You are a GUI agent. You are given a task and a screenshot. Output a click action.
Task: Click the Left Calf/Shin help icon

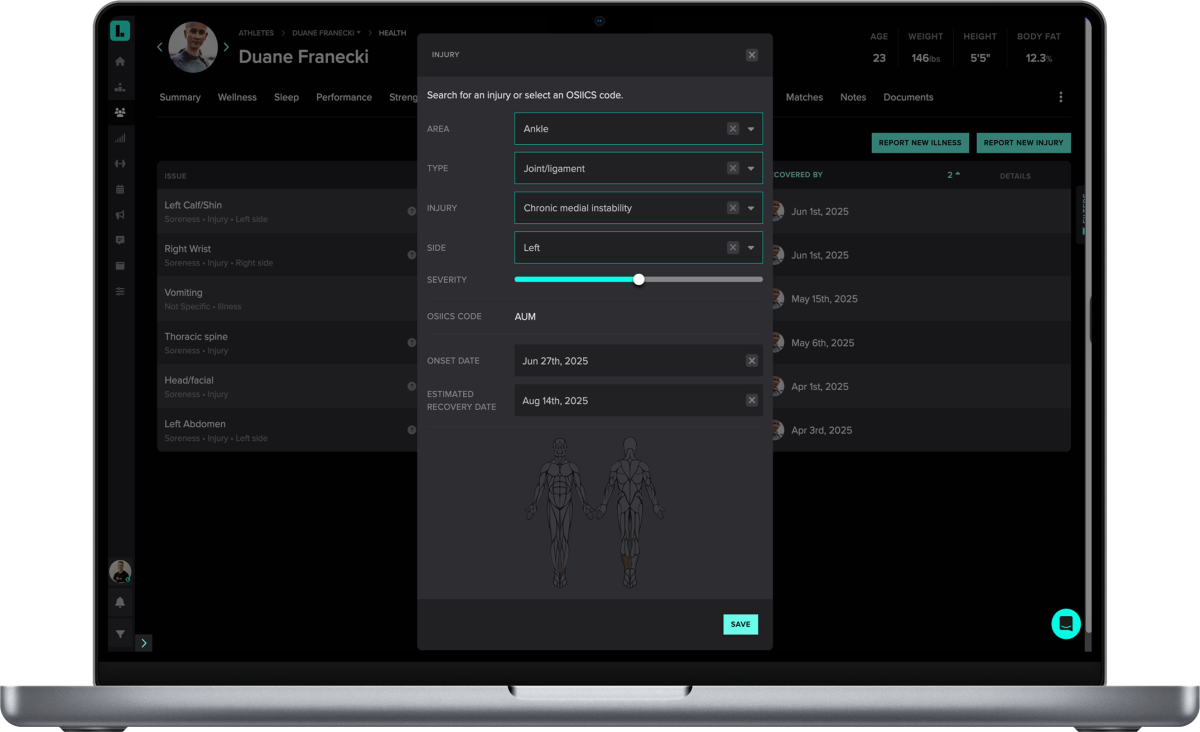click(x=411, y=211)
